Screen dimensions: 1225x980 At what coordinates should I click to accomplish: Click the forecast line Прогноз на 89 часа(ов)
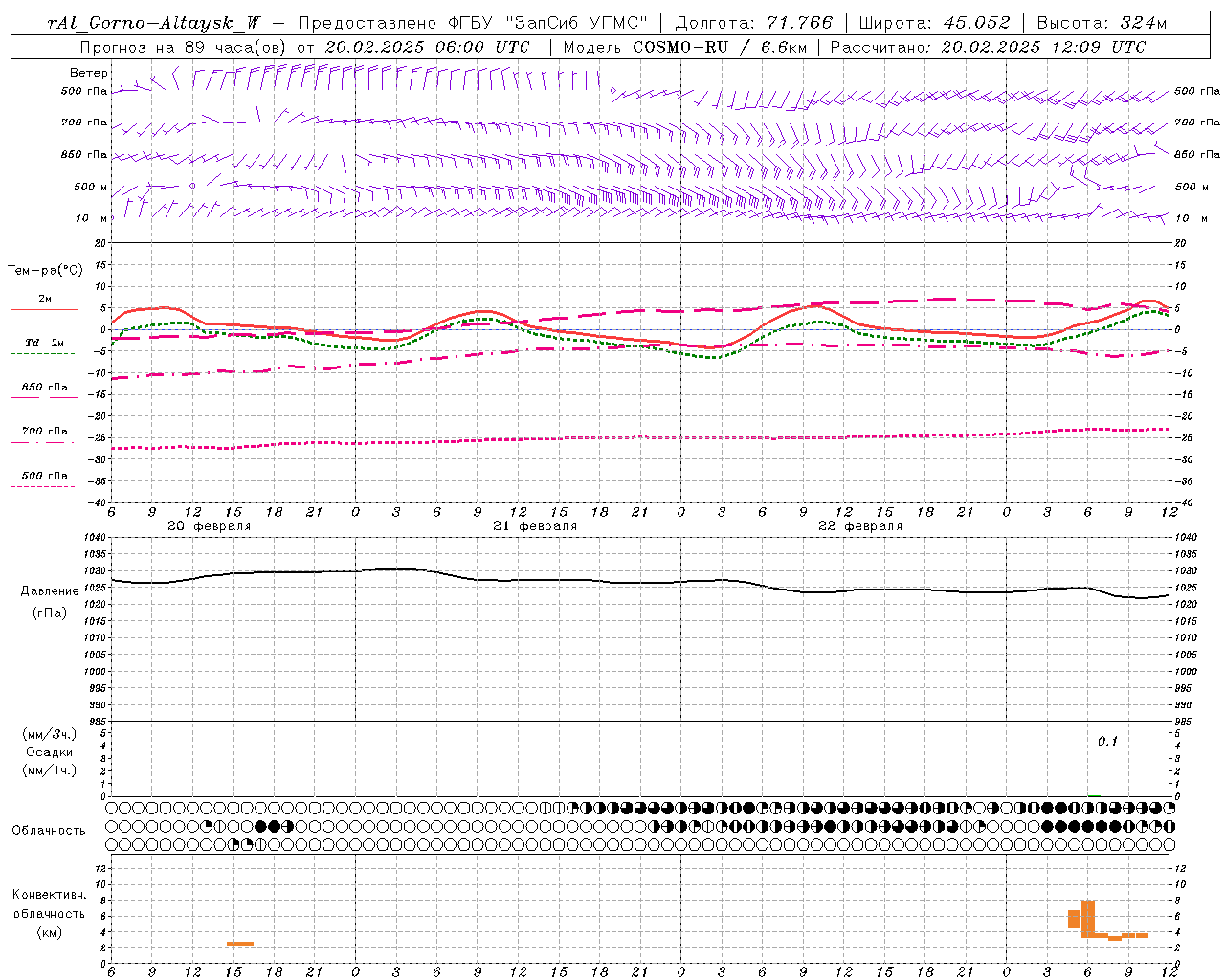[x=184, y=47]
